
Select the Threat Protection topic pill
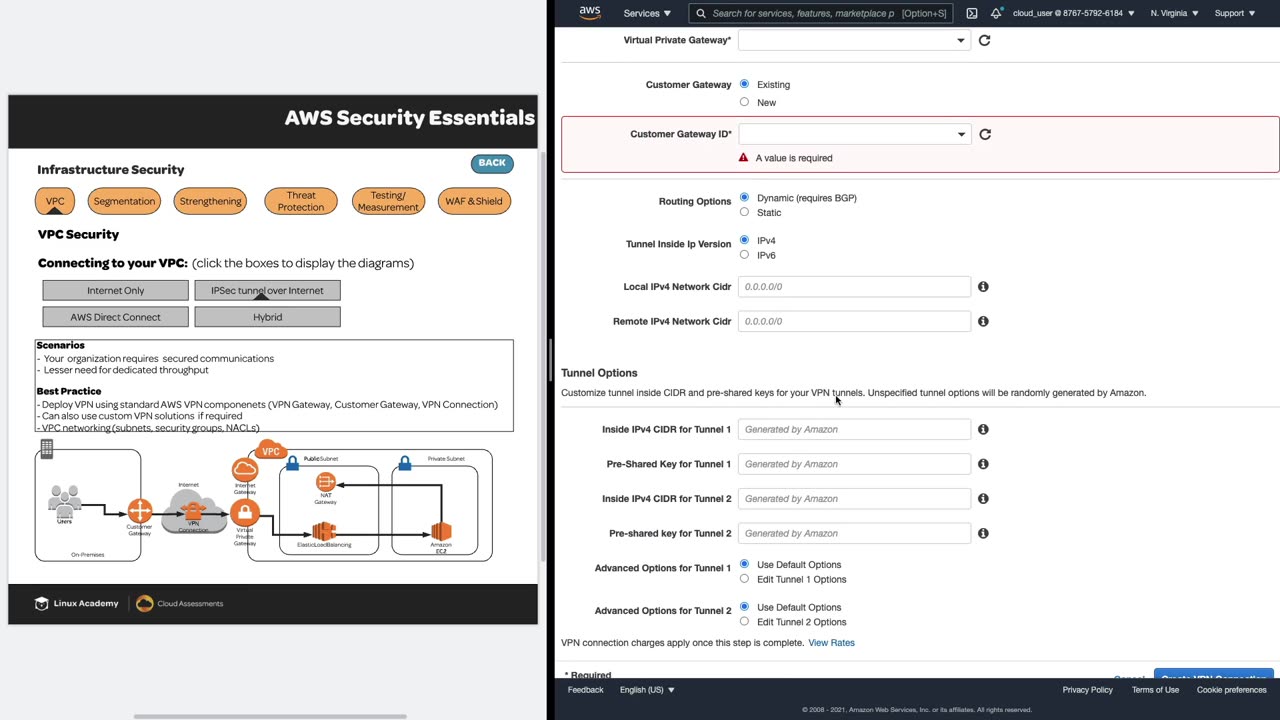301,201
